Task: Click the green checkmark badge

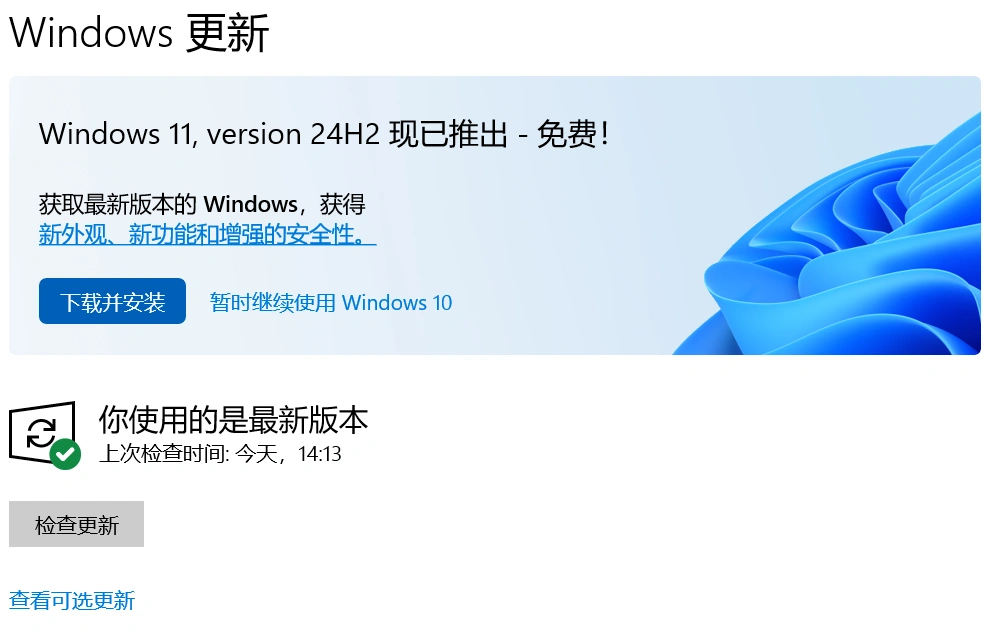Action: (65, 454)
